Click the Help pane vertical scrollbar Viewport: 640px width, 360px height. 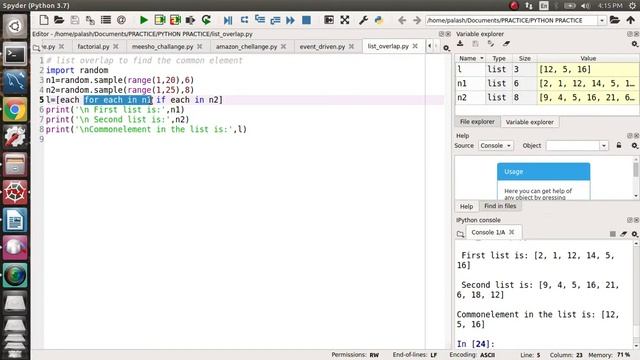pos(636,178)
